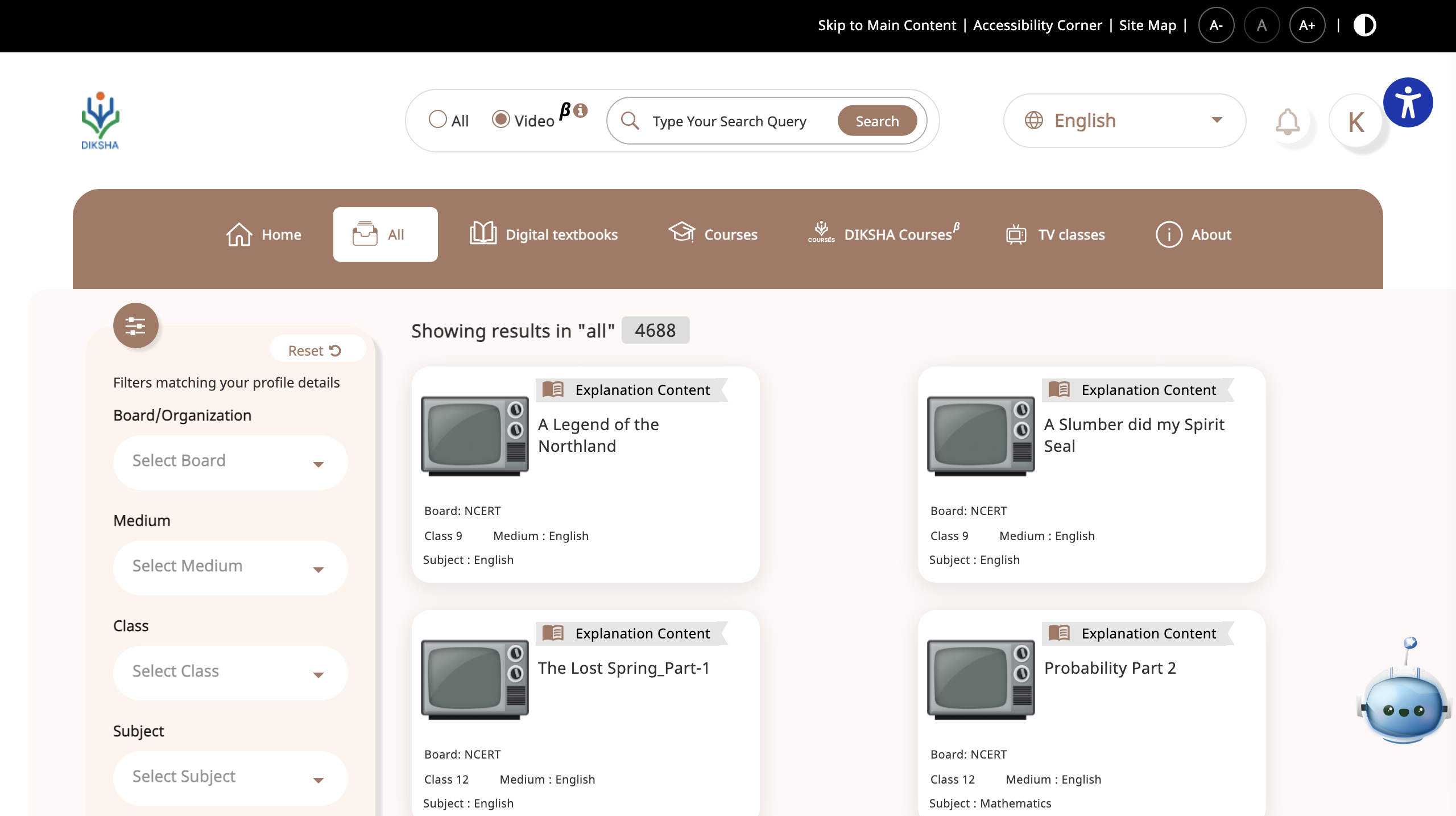
Task: Click the notification bell
Action: [x=1288, y=121]
